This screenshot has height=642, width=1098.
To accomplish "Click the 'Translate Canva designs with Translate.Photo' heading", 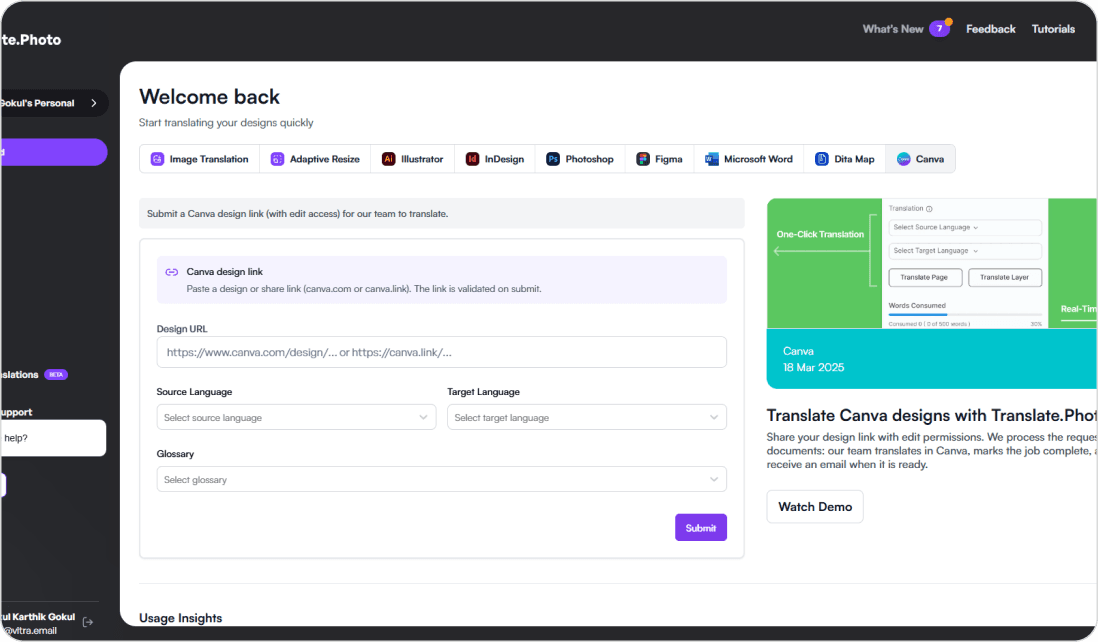I will 931,416.
